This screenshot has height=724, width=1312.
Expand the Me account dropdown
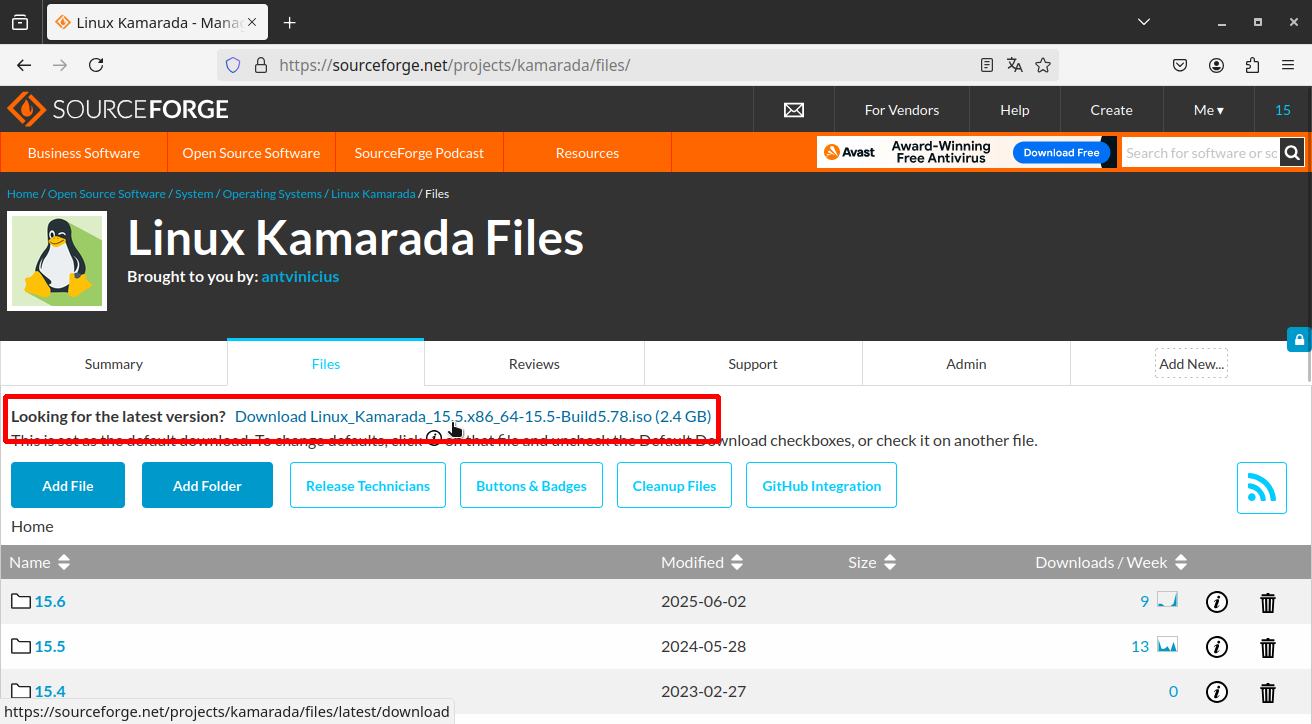click(1209, 110)
